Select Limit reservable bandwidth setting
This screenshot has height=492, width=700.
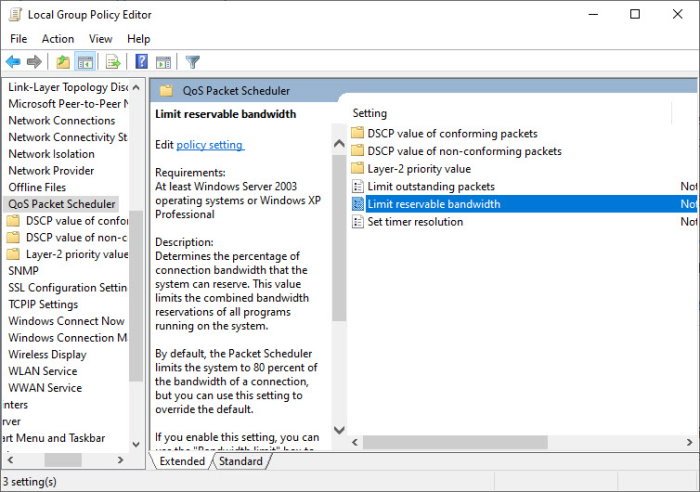pos(433,204)
